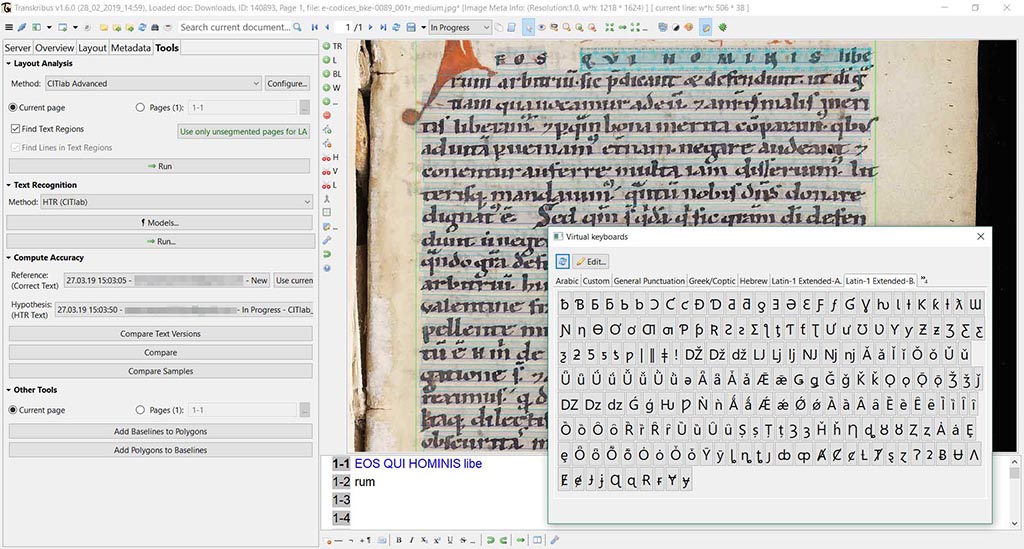
Task: Show more virtual keyboard tabs
Action: (x=924, y=280)
